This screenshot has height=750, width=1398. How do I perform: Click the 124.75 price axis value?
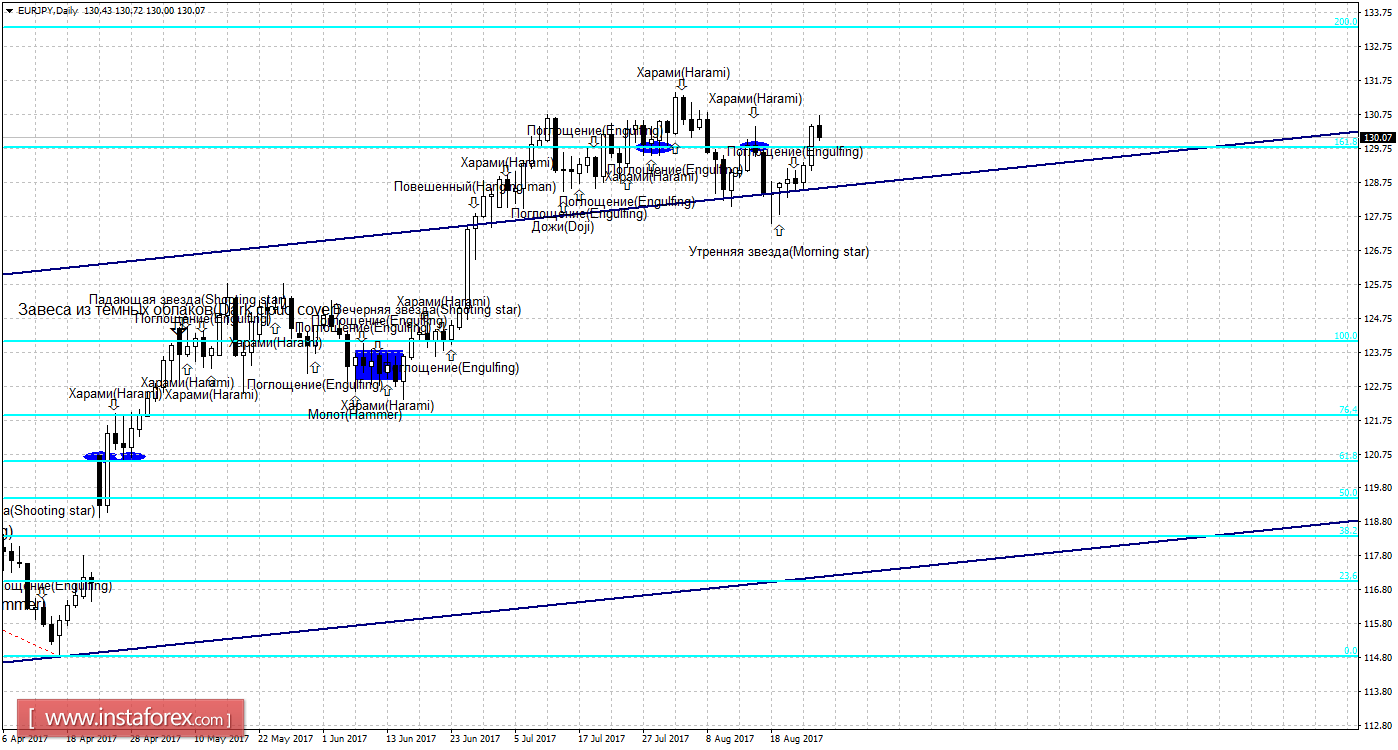click(x=1378, y=319)
